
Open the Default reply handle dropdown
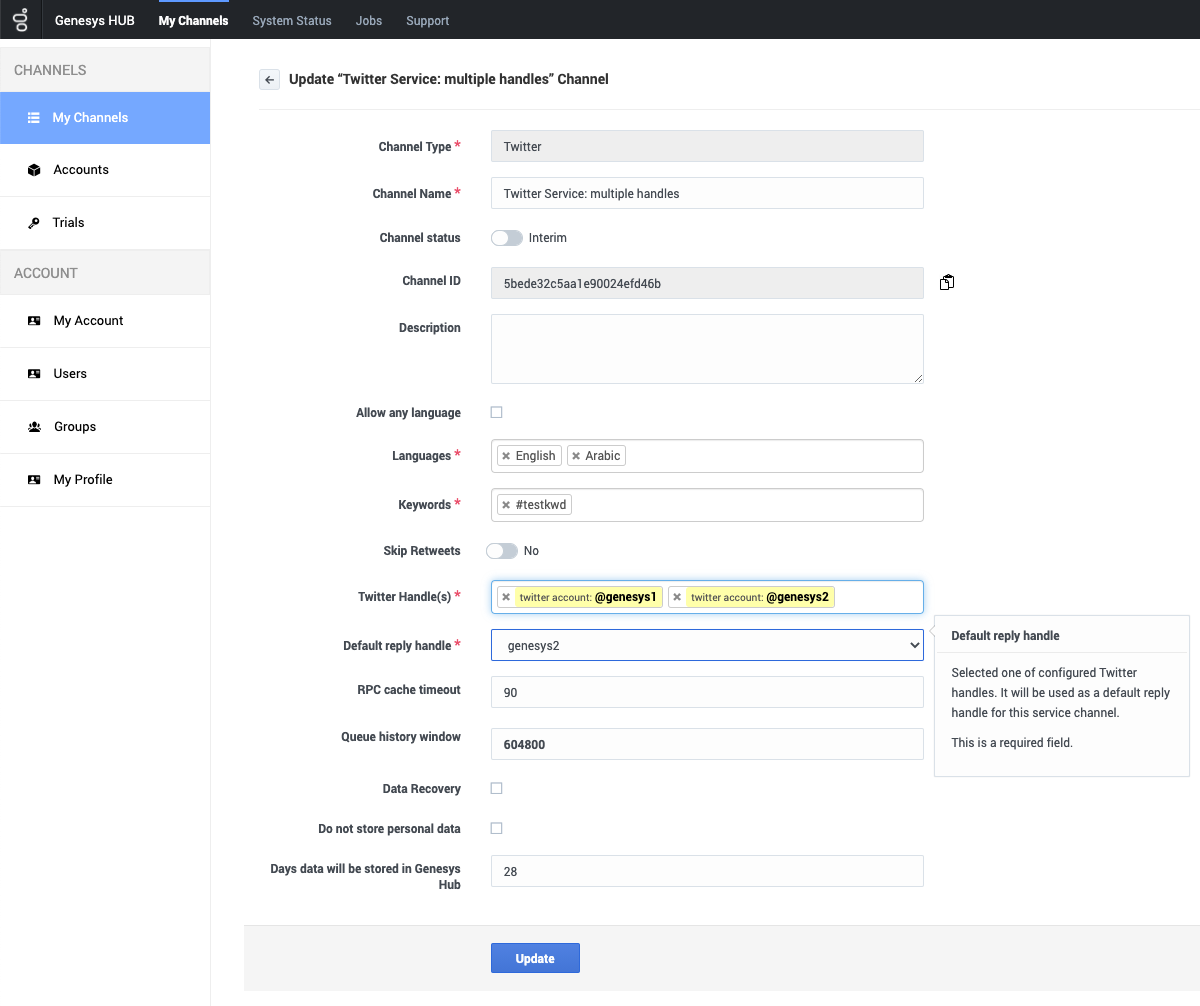click(x=707, y=645)
